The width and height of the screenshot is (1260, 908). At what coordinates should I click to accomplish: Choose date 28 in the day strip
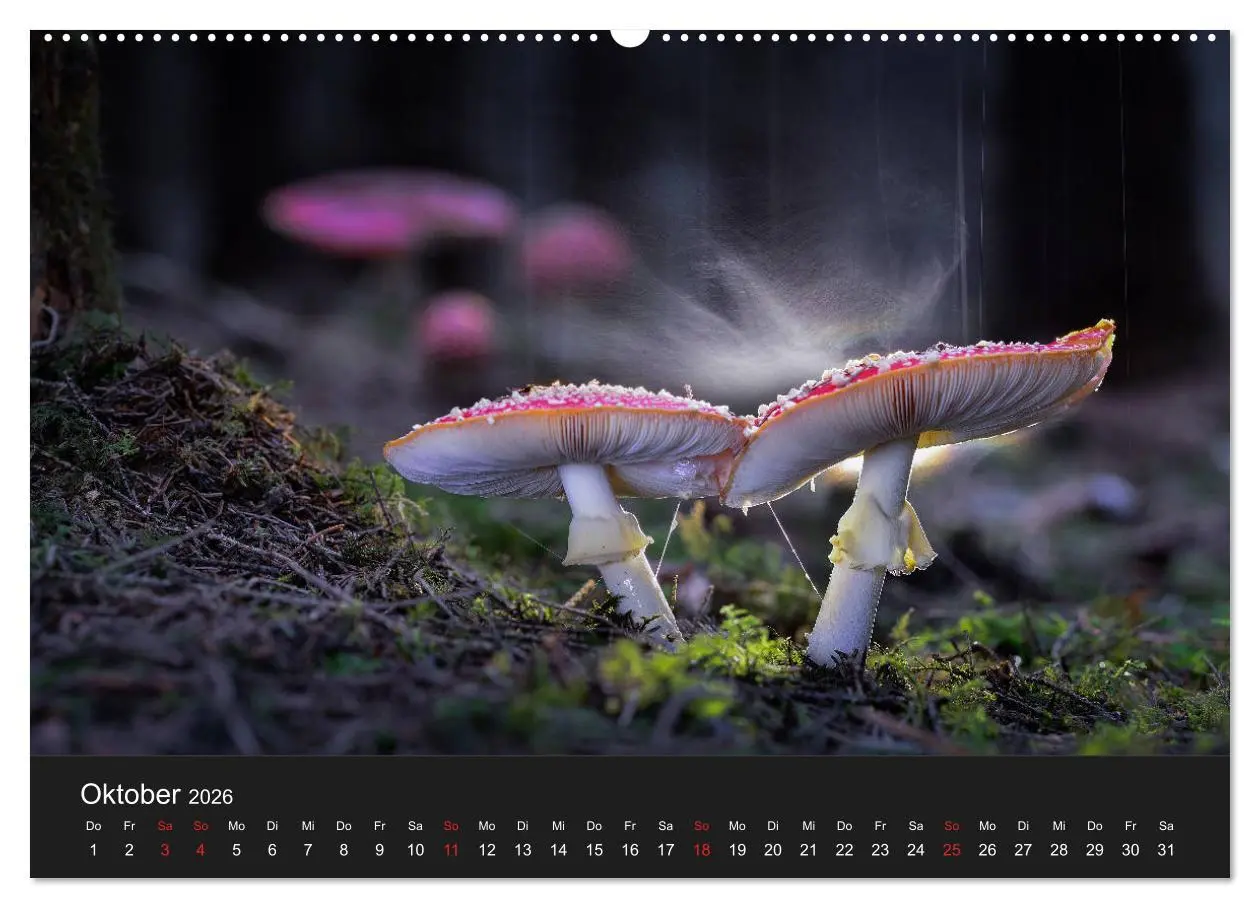point(1059,850)
